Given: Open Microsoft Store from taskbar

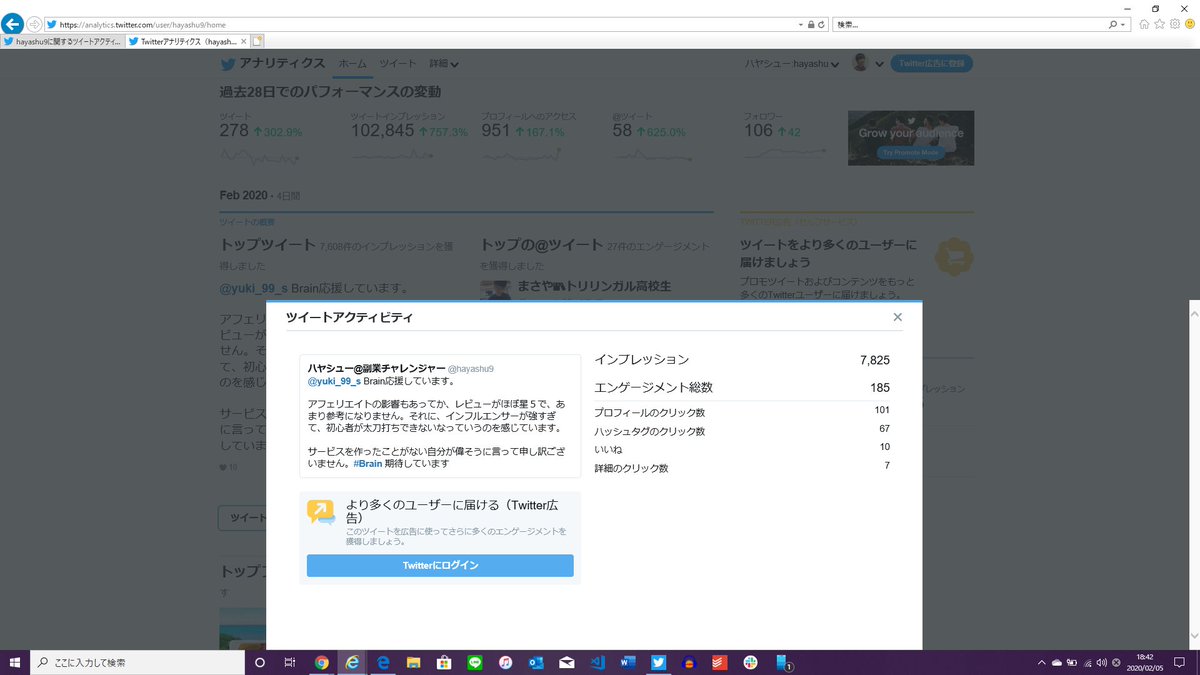Looking at the screenshot, I should (x=444, y=662).
